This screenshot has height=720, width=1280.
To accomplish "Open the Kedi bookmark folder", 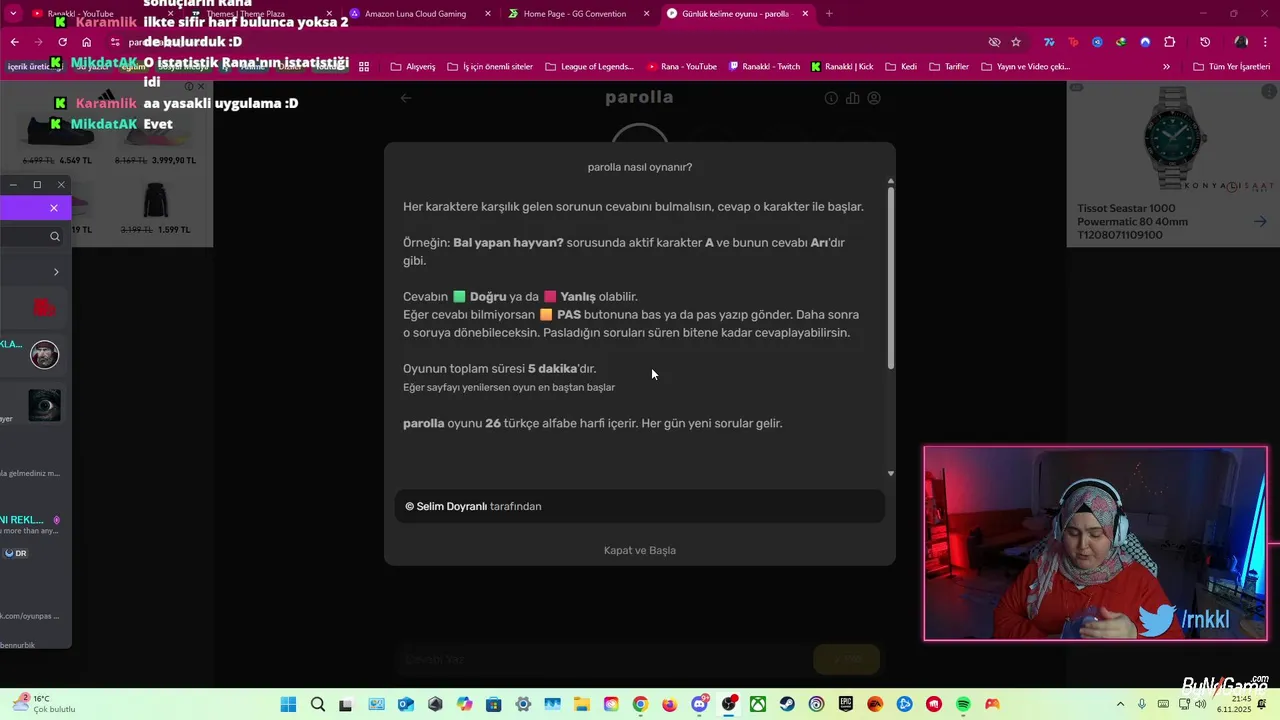I will coord(900,67).
